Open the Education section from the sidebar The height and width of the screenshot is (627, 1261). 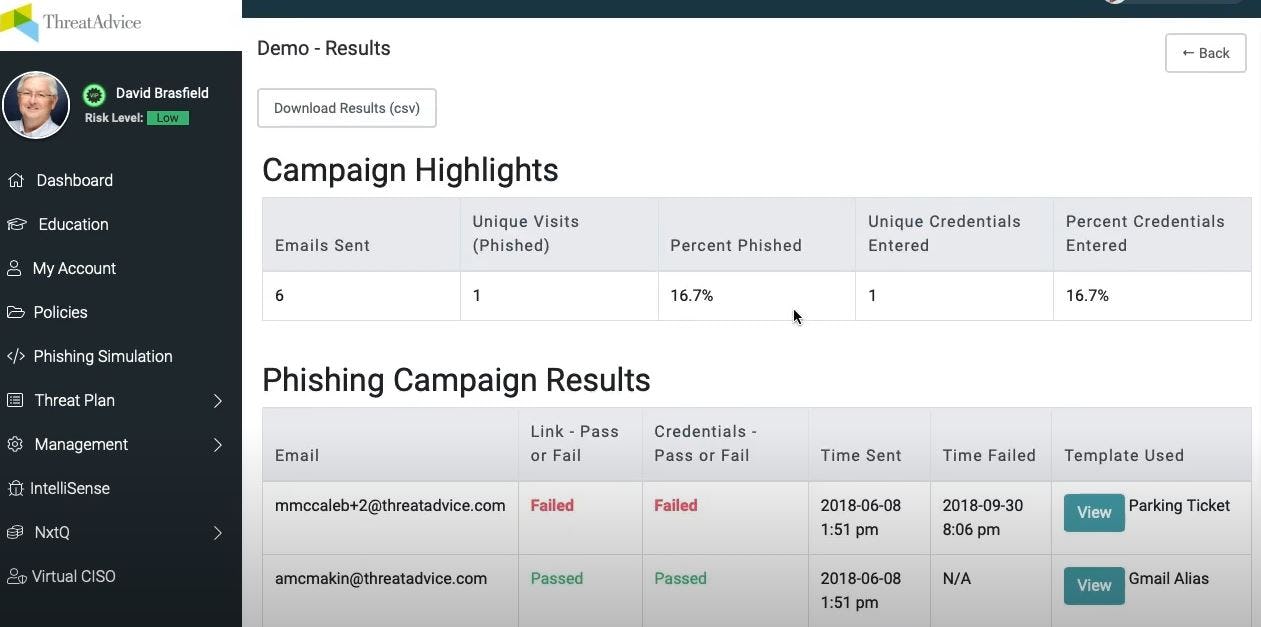72,224
